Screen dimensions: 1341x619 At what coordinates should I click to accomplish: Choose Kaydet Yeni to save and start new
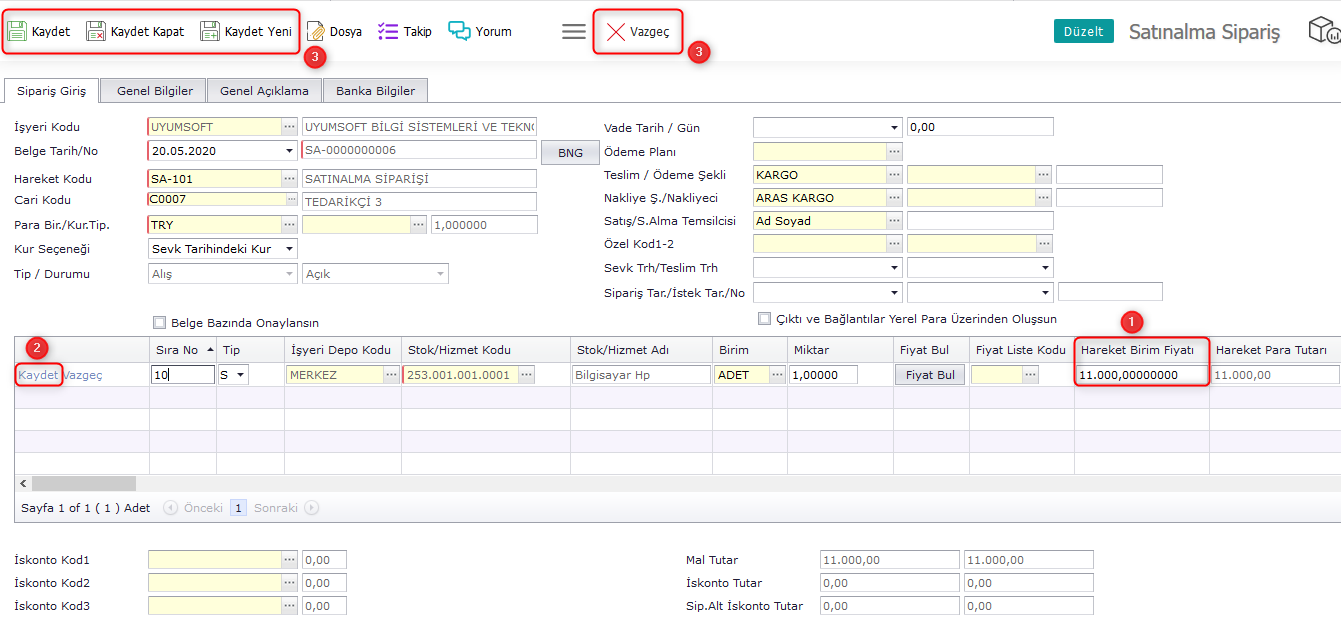click(245, 31)
